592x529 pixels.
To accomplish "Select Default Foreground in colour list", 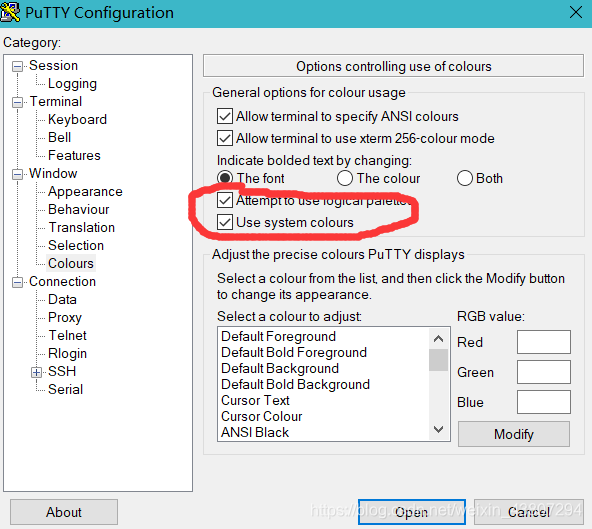I will click(x=278, y=336).
